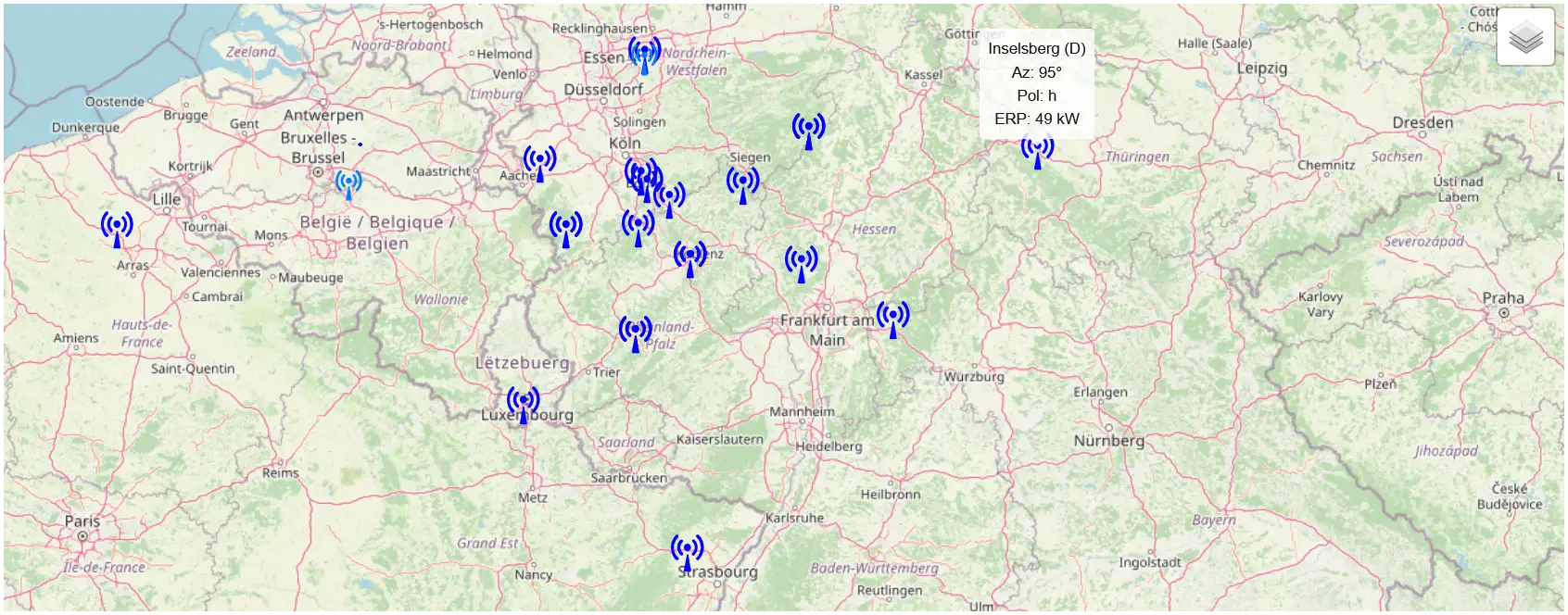Click the clustered transmitter markers south of Köln
Image resolution: width=1568 pixels, height=615 pixels.
pyautogui.click(x=641, y=177)
